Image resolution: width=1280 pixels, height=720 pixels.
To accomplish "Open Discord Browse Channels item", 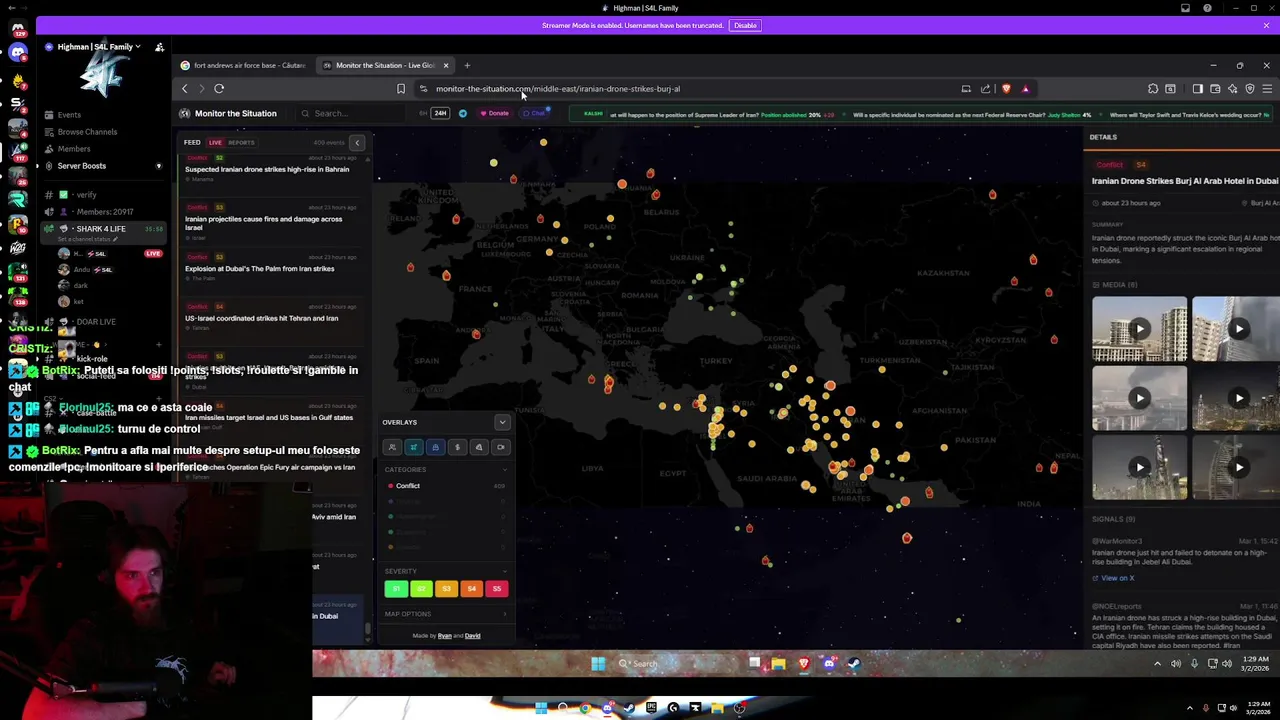I will (87, 132).
